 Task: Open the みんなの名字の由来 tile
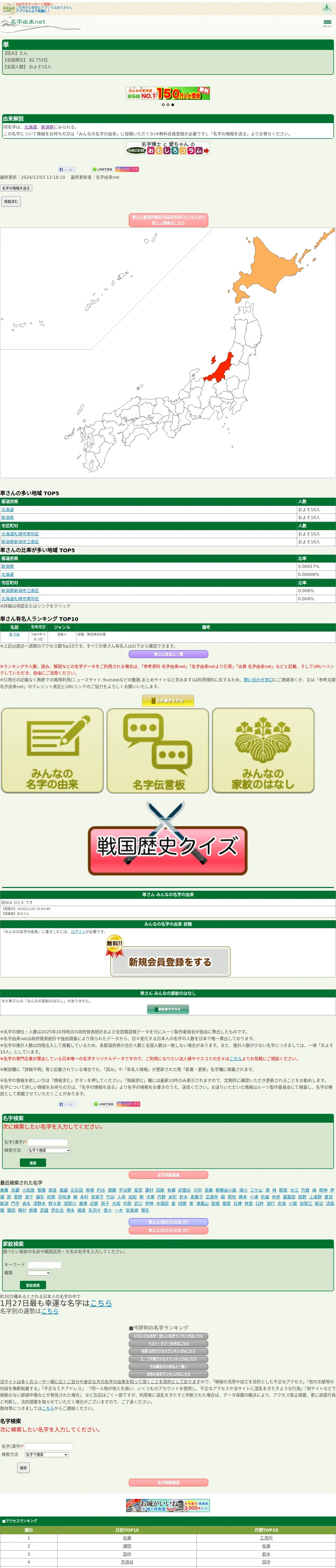[x=52, y=751]
